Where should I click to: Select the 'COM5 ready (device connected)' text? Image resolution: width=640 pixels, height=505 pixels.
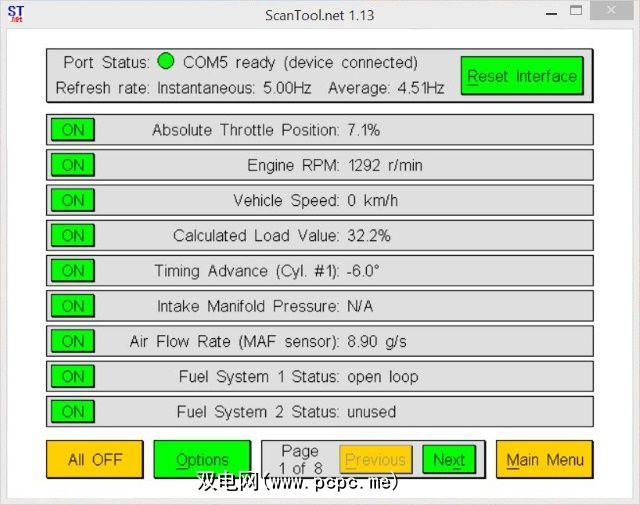(300, 62)
